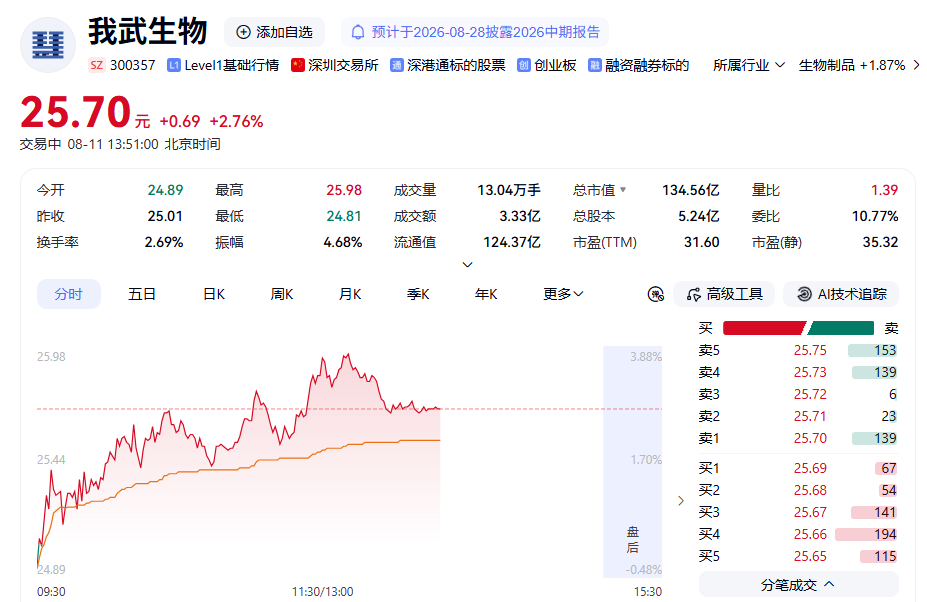
Task: Click the 量比 value 1.39
Action: (x=884, y=190)
